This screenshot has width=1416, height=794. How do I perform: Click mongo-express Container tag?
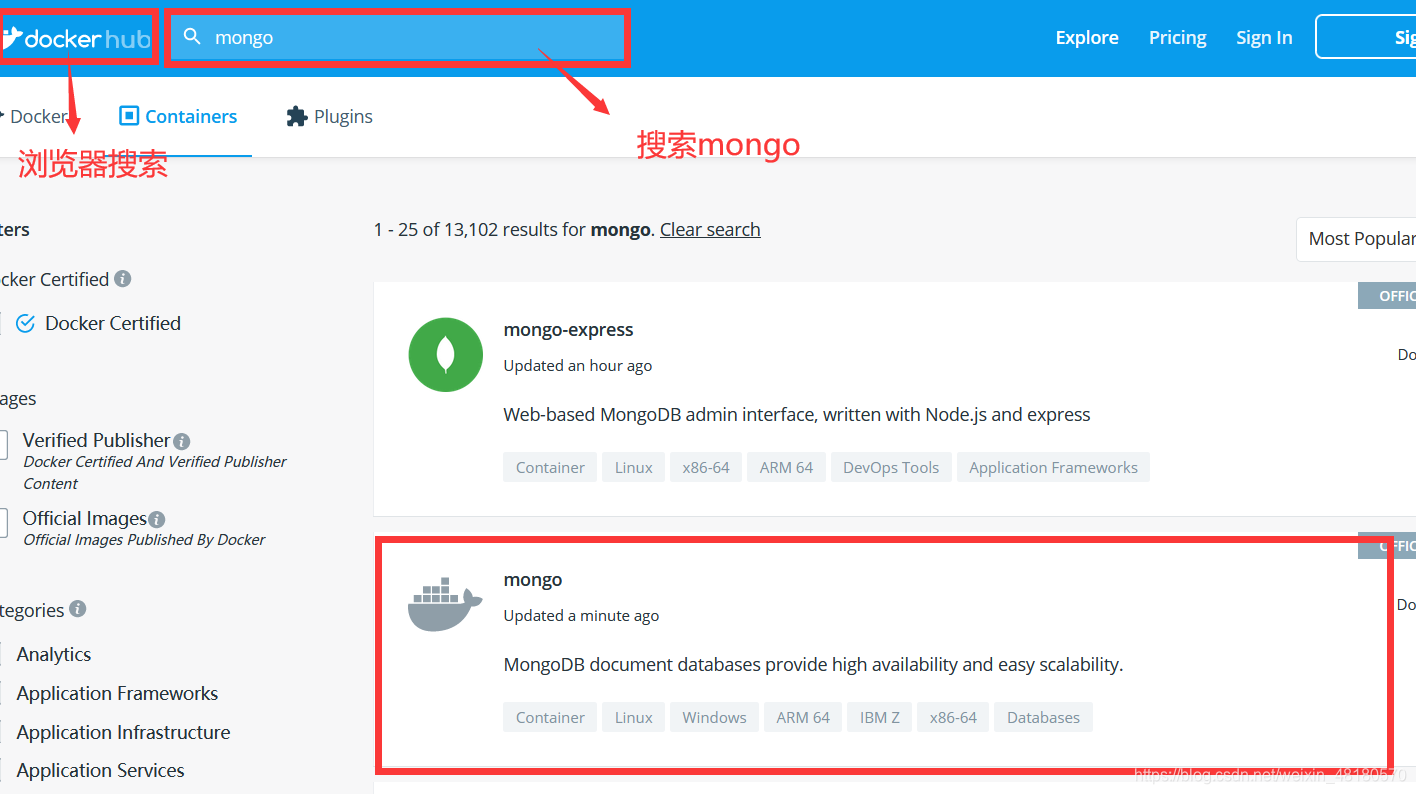[550, 467]
